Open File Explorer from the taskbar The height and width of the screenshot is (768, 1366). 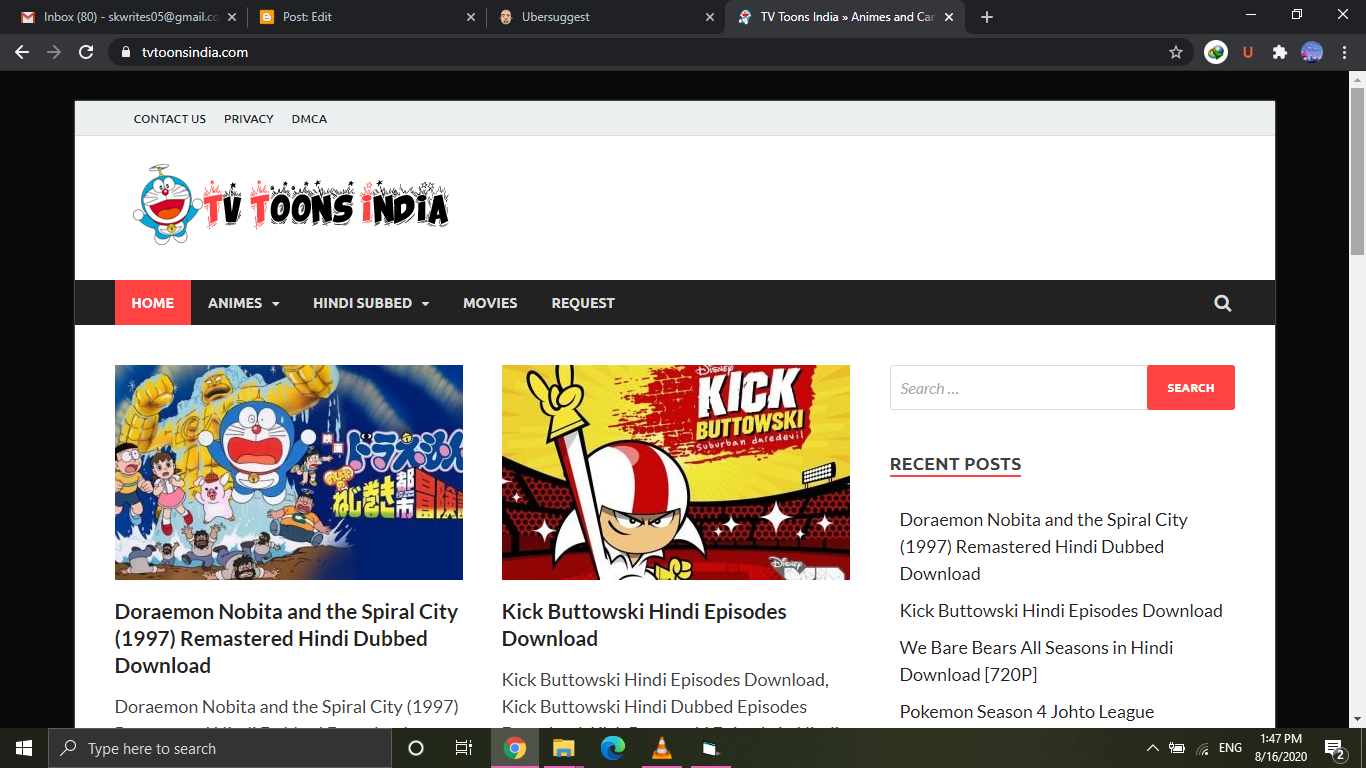(x=564, y=748)
